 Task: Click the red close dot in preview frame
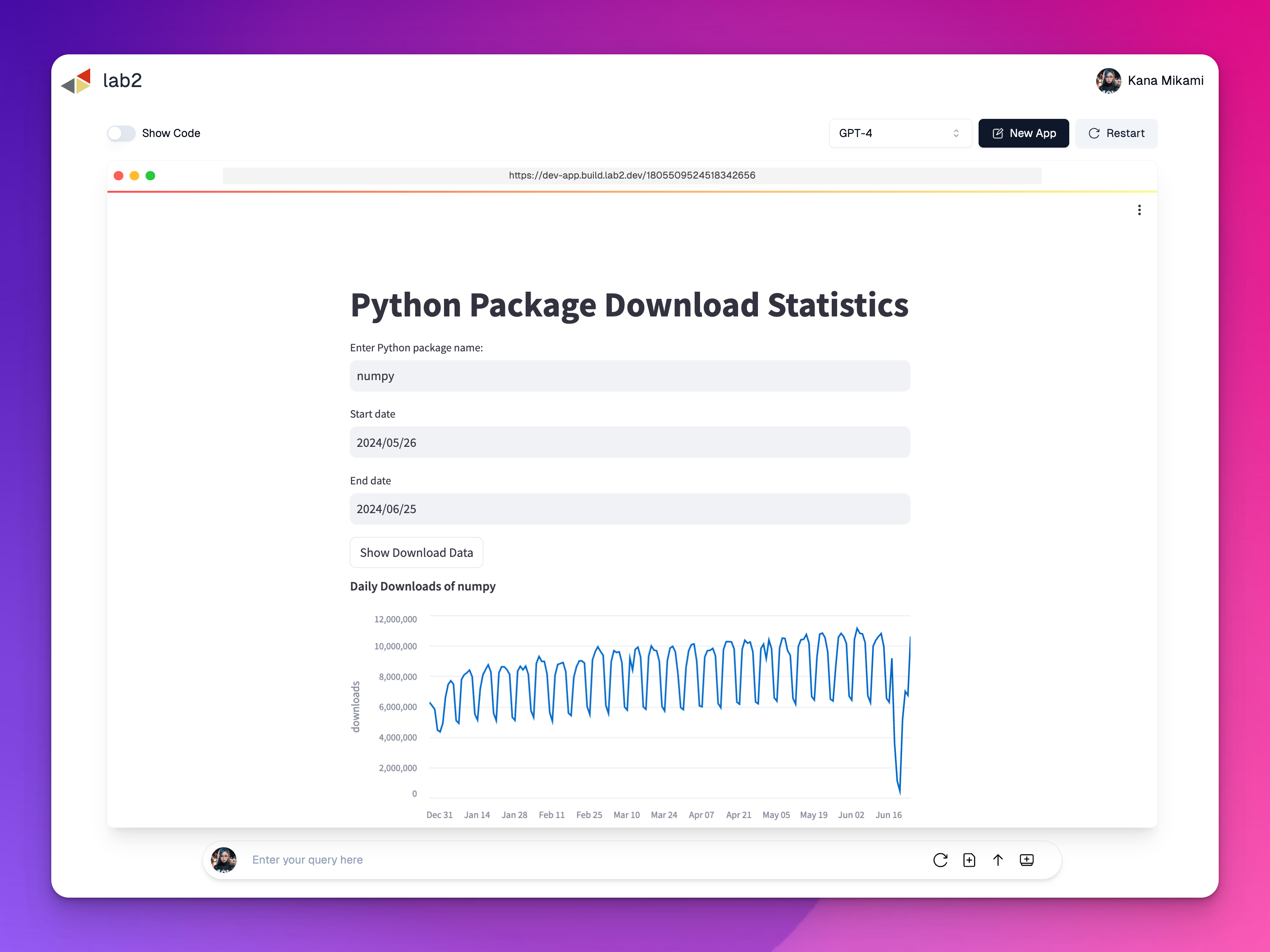click(x=119, y=175)
